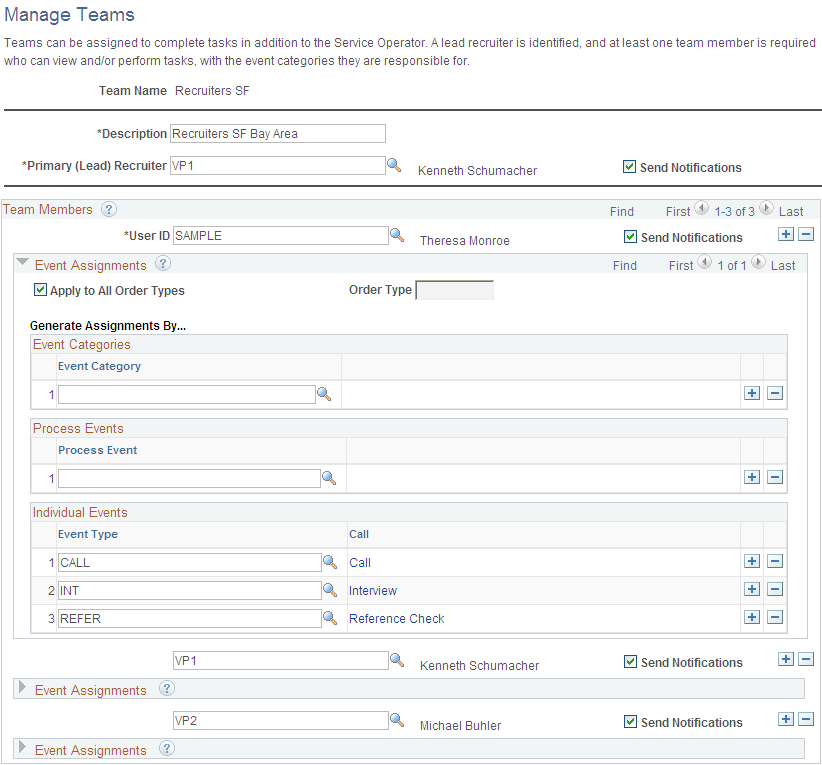
Task: Toggle Send Notifications for Theresa Monroe
Action: coord(631,237)
